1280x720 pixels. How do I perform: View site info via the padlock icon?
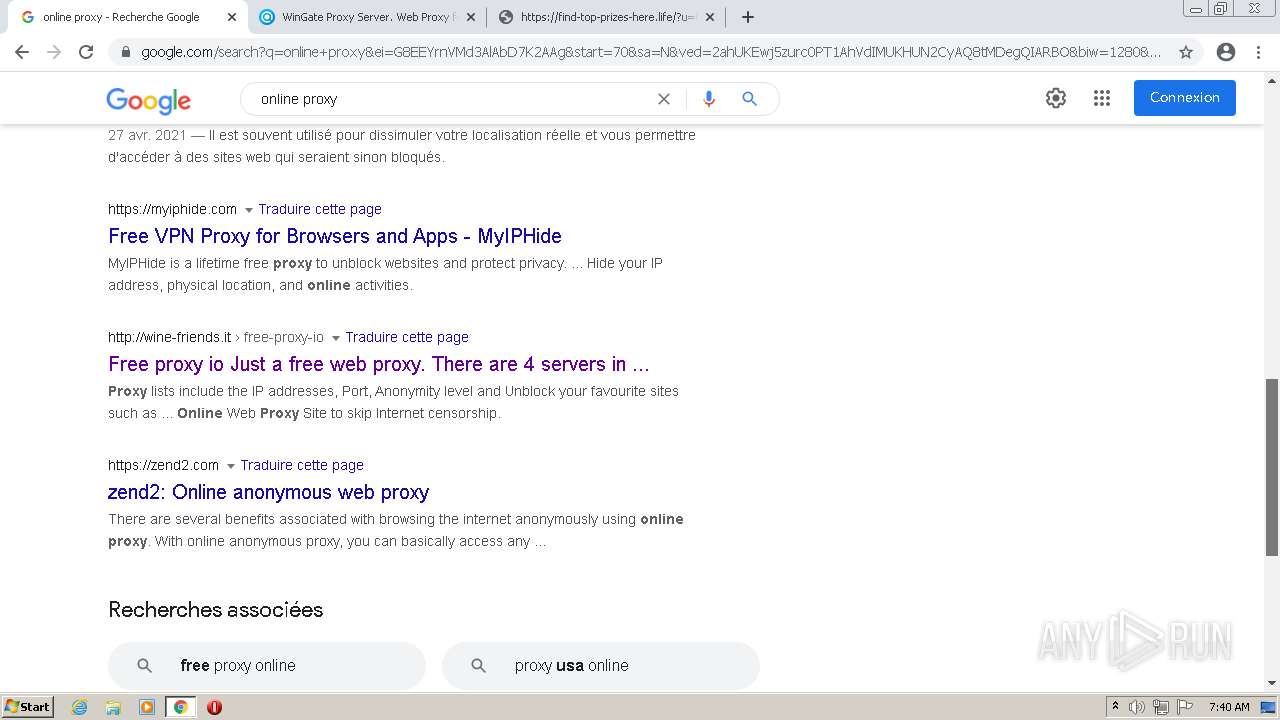[x=125, y=52]
